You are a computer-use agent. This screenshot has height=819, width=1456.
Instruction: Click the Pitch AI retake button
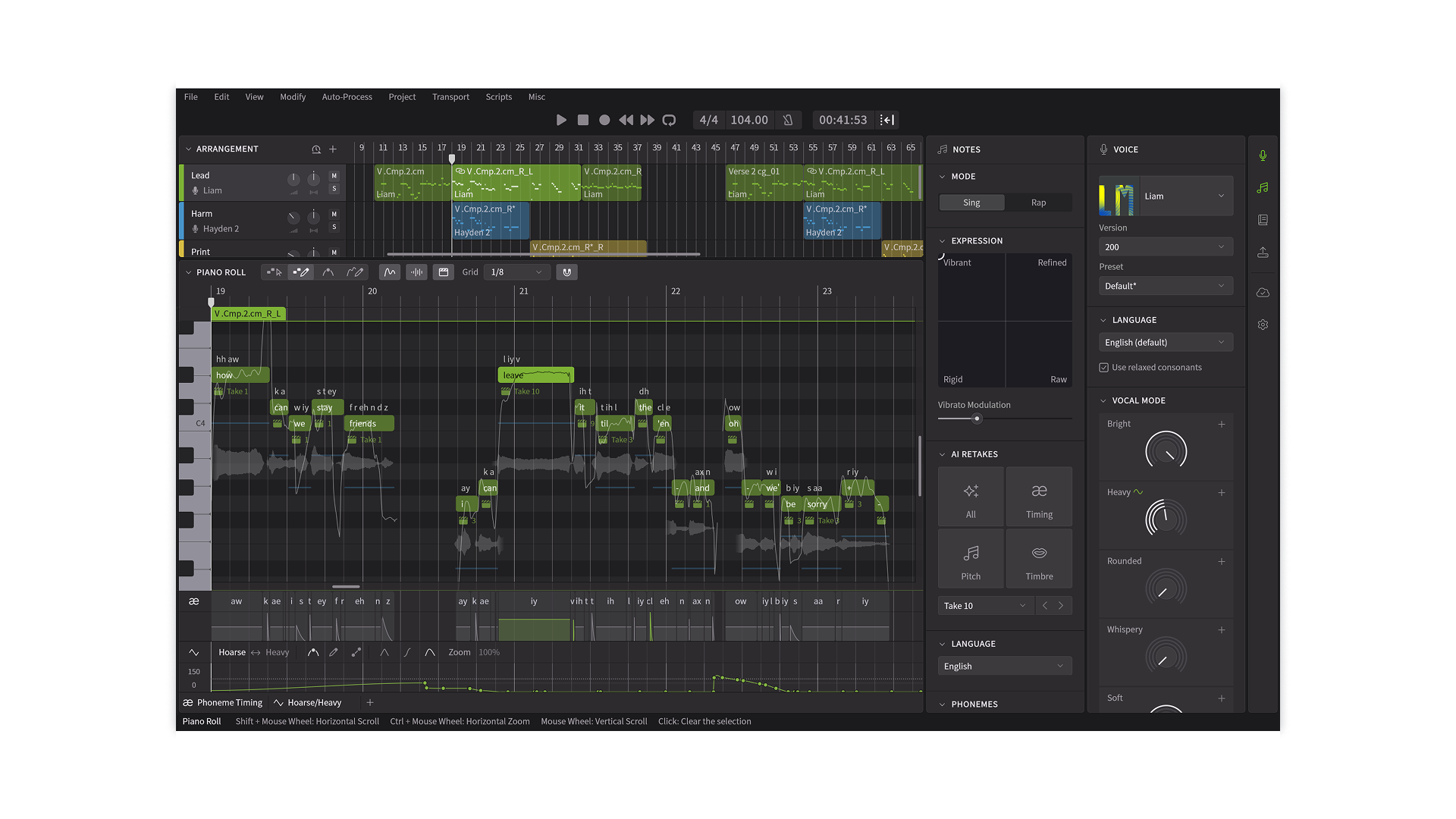(971, 559)
